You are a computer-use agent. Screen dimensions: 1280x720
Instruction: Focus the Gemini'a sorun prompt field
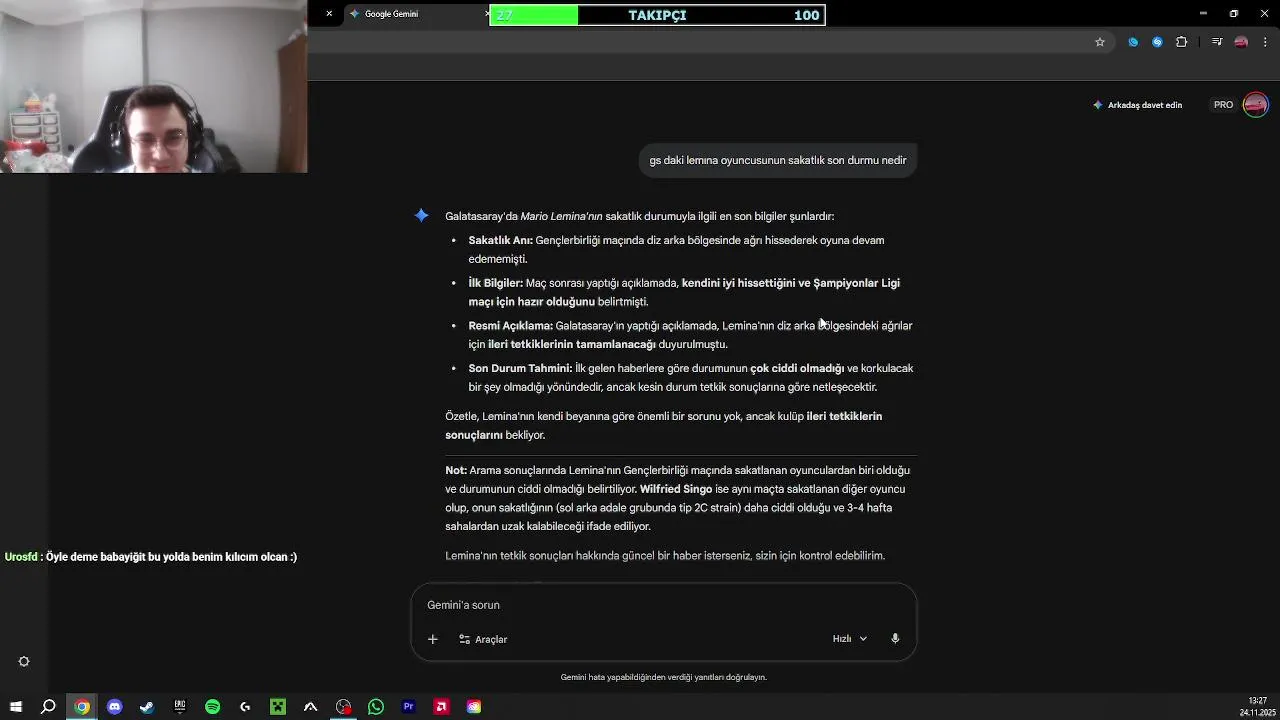tap(663, 605)
